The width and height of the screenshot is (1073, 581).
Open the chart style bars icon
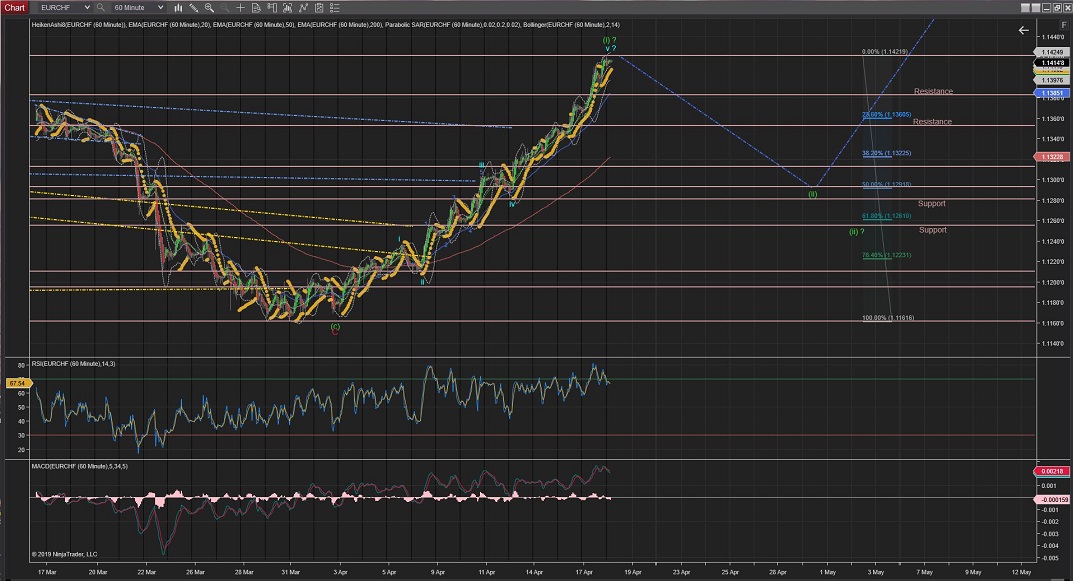point(178,7)
